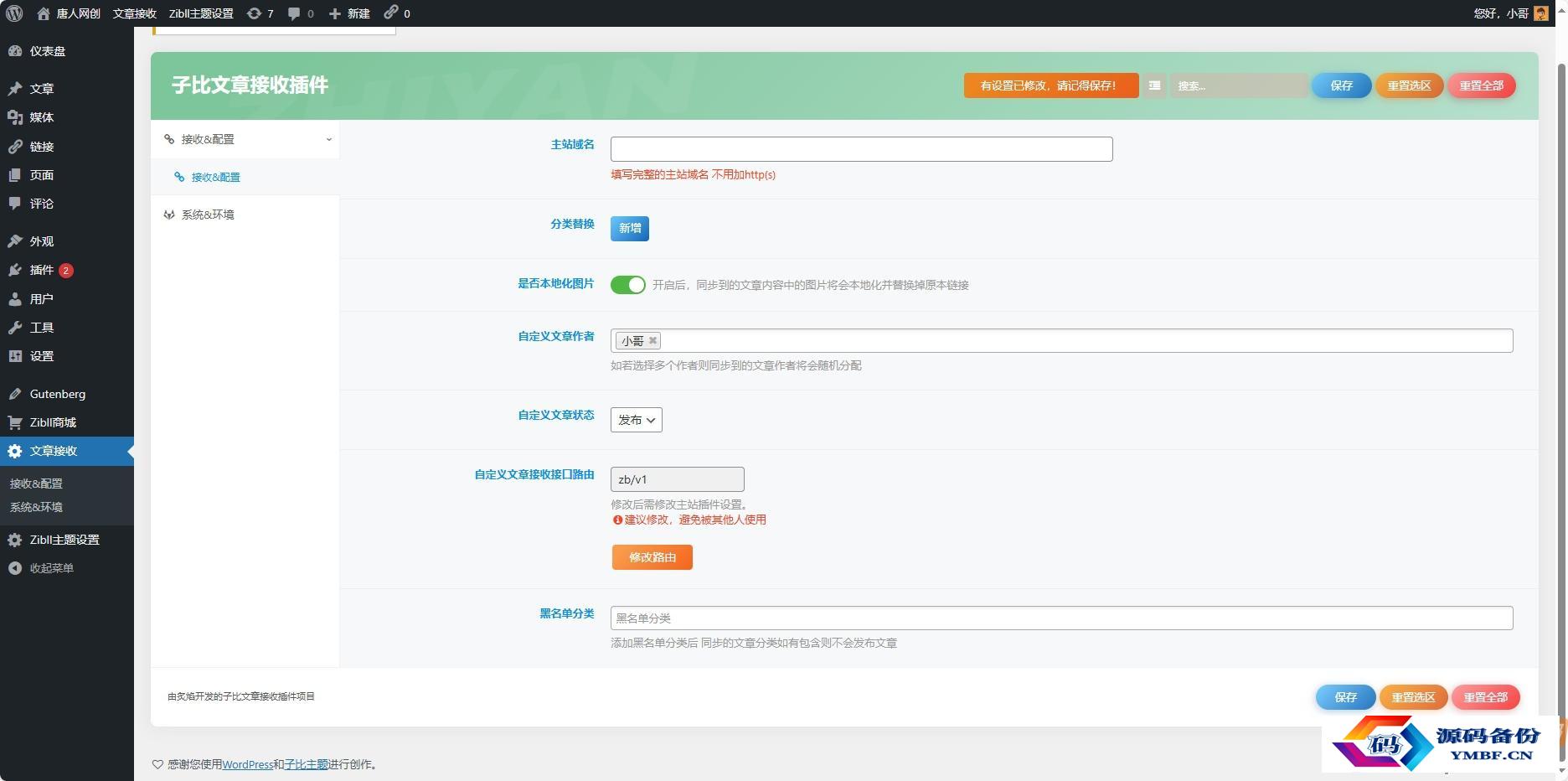This screenshot has width=1568, height=781.
Task: Open 自定义文章状态 发布 dropdown
Action: (x=637, y=420)
